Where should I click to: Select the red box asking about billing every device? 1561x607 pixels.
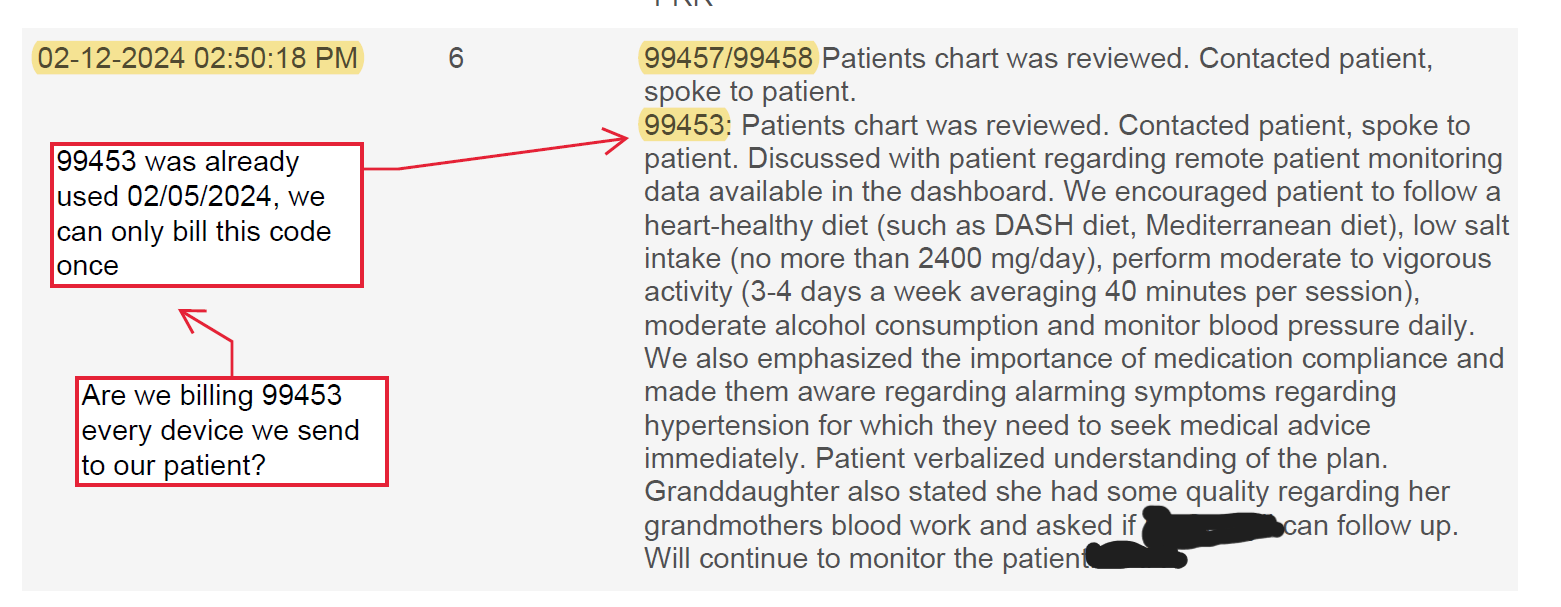[x=231, y=431]
